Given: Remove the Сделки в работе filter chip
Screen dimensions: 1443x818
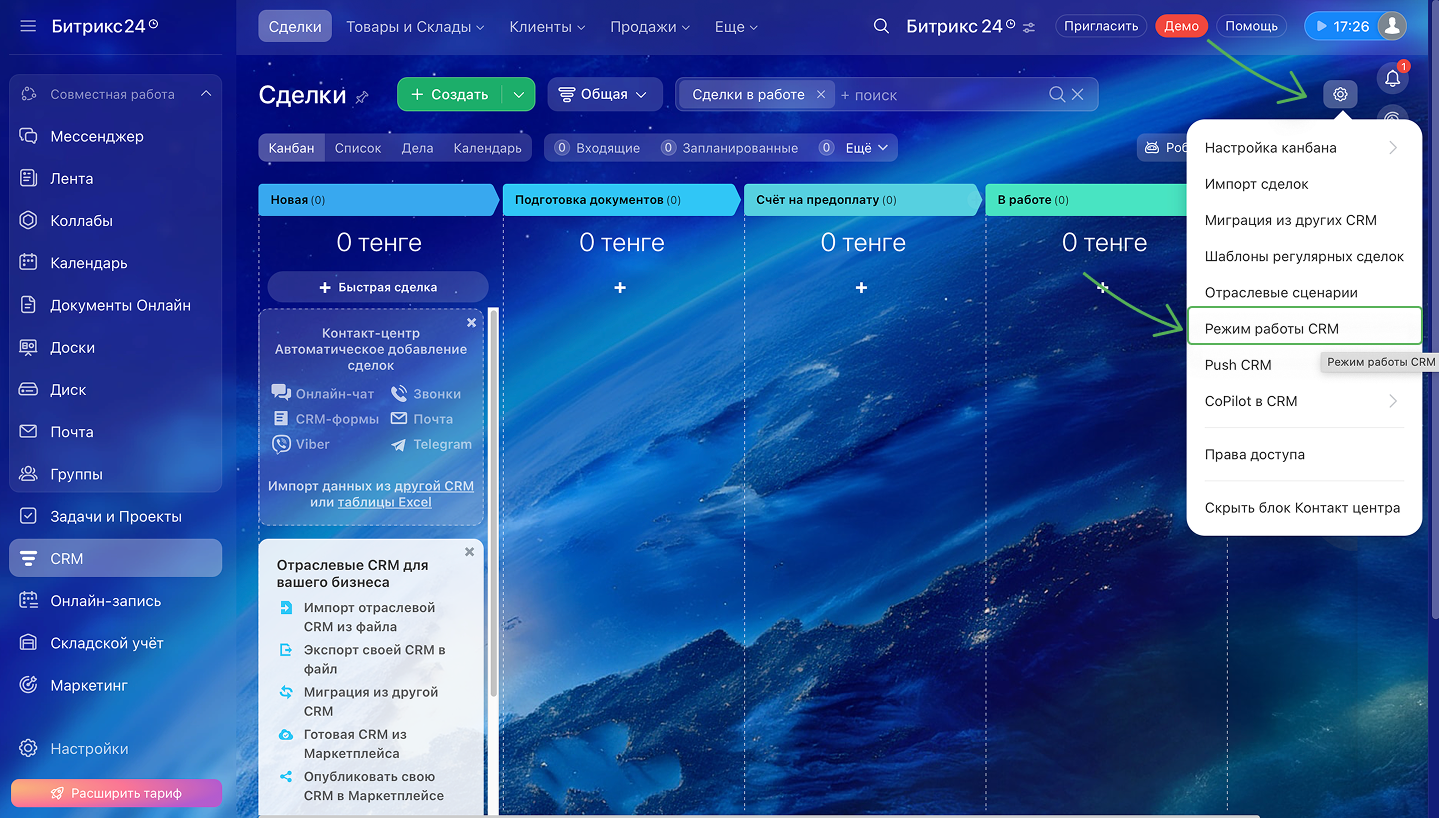Looking at the screenshot, I should click(x=820, y=95).
